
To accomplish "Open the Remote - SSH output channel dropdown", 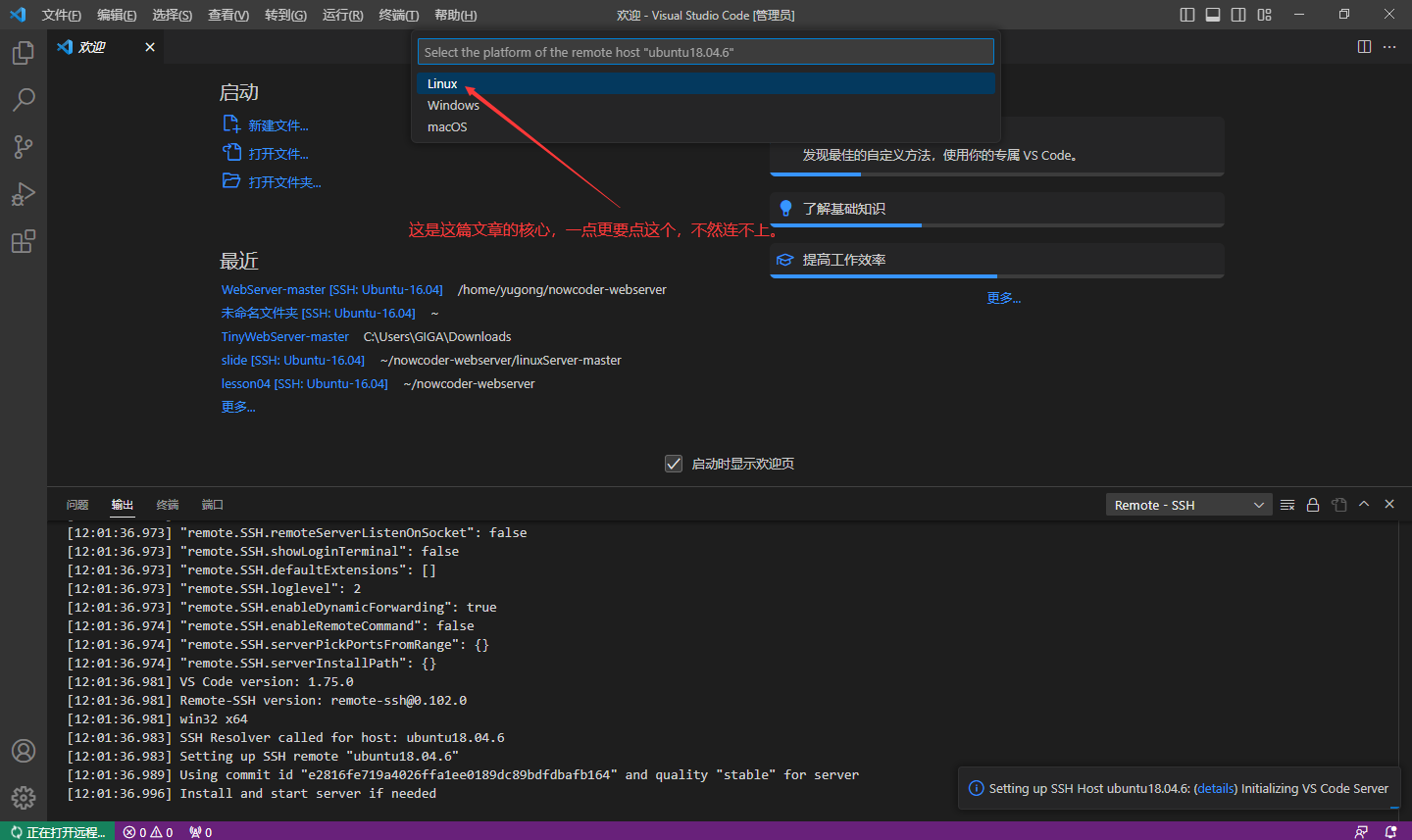I will pyautogui.click(x=1188, y=505).
